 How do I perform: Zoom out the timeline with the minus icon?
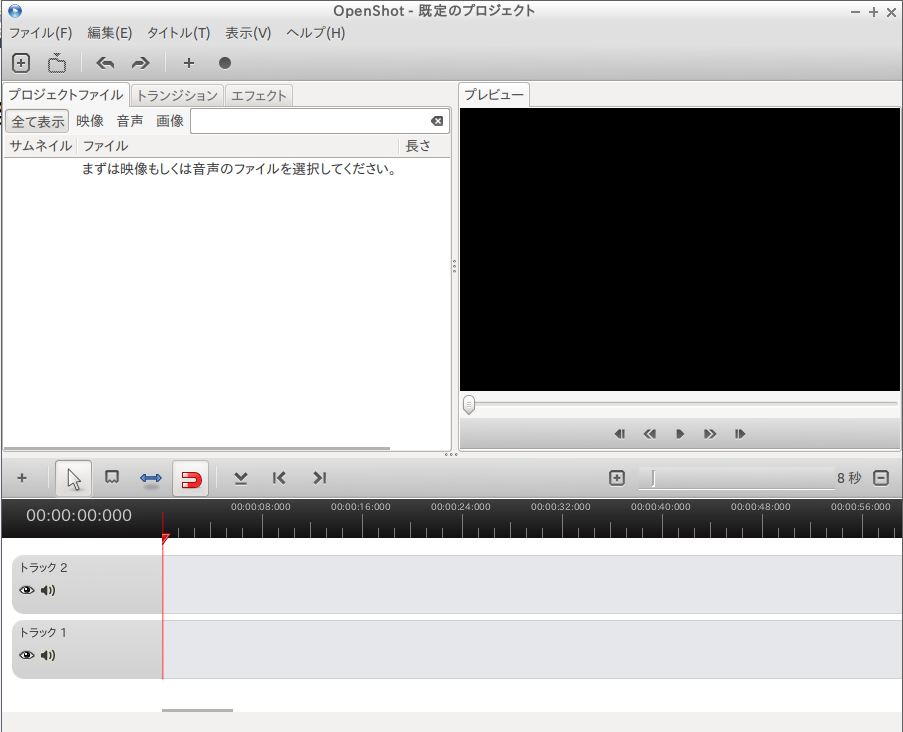(x=881, y=477)
